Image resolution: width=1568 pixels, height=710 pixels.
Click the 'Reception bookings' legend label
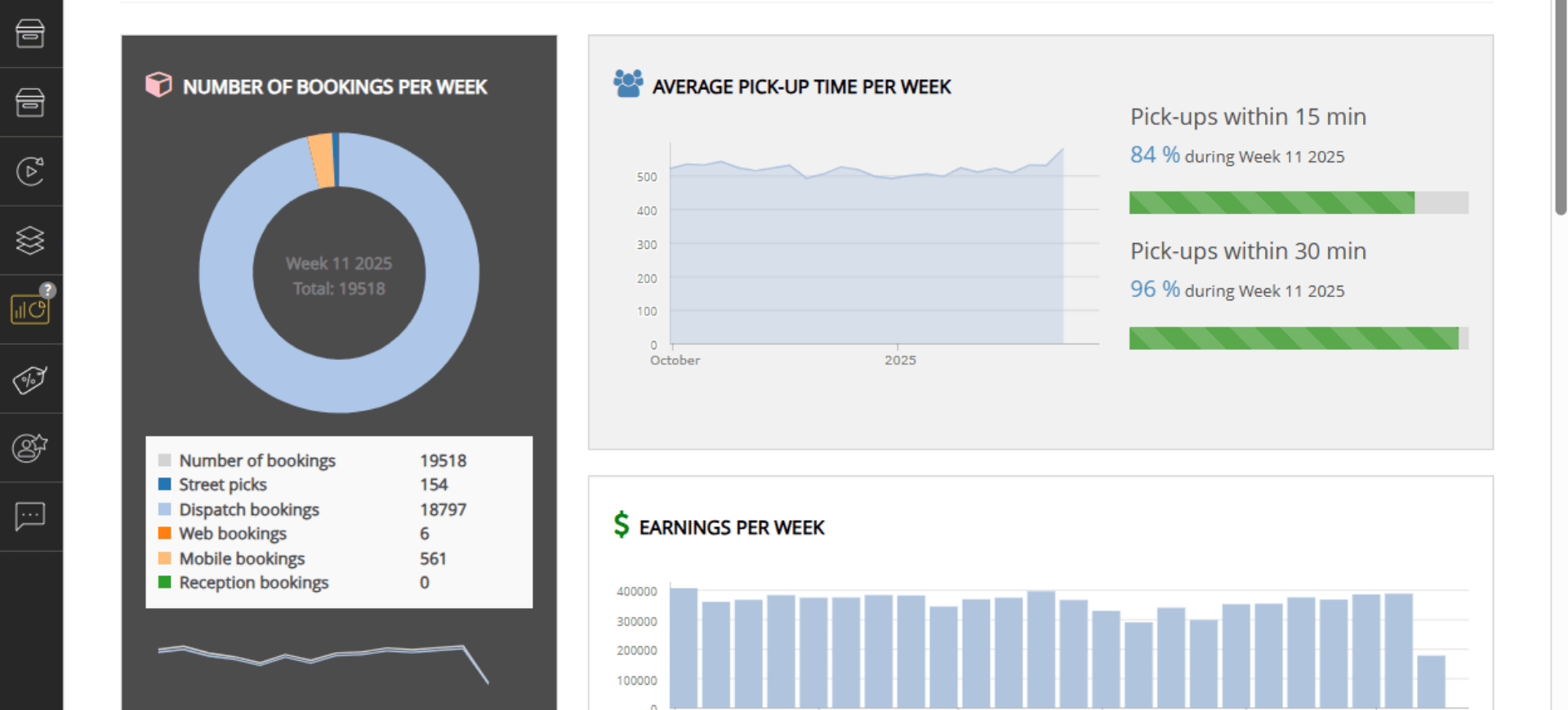click(254, 582)
